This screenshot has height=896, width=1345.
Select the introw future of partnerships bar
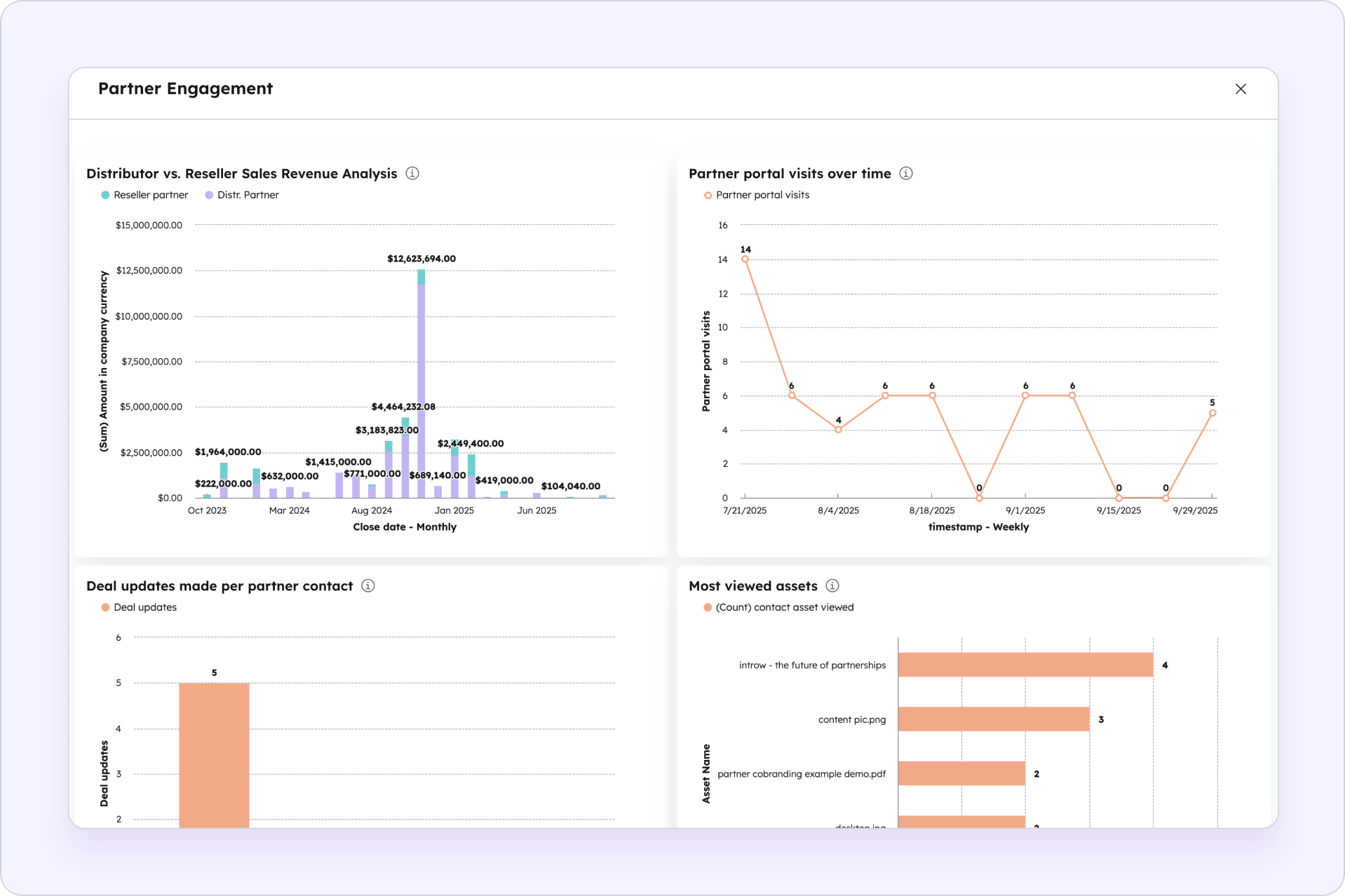coord(1025,665)
